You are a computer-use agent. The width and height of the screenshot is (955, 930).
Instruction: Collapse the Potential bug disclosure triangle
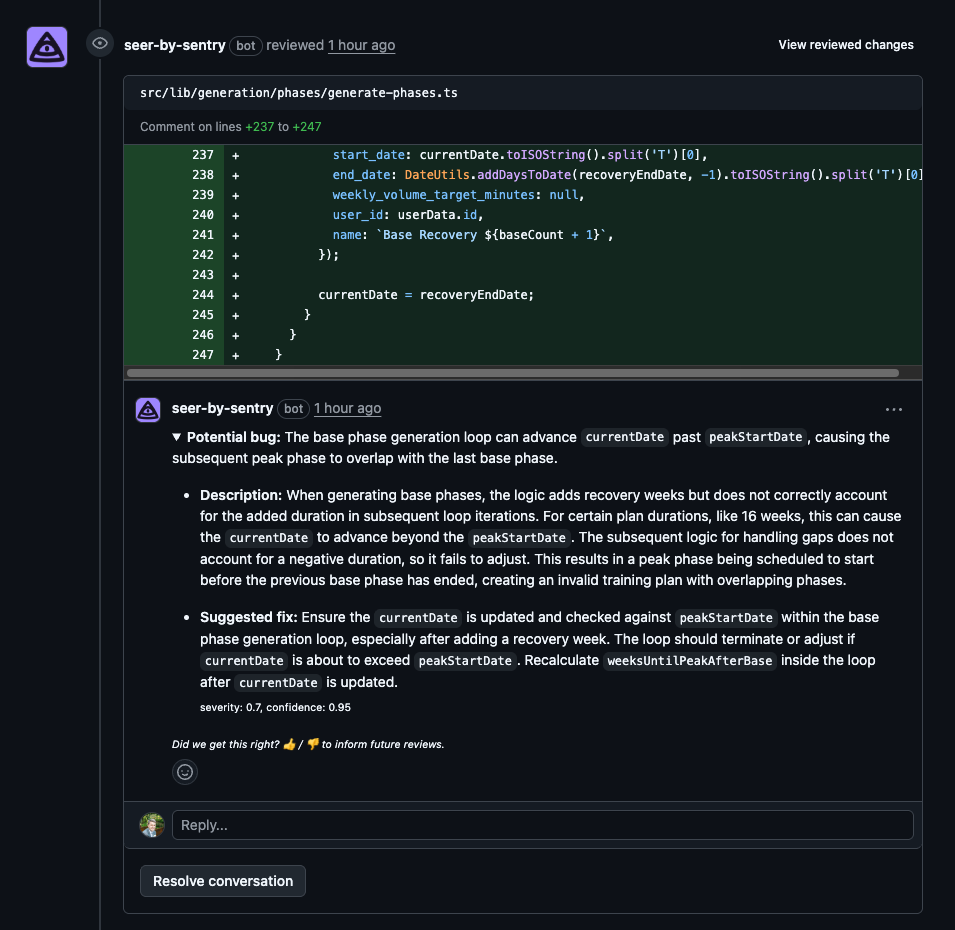(175, 437)
